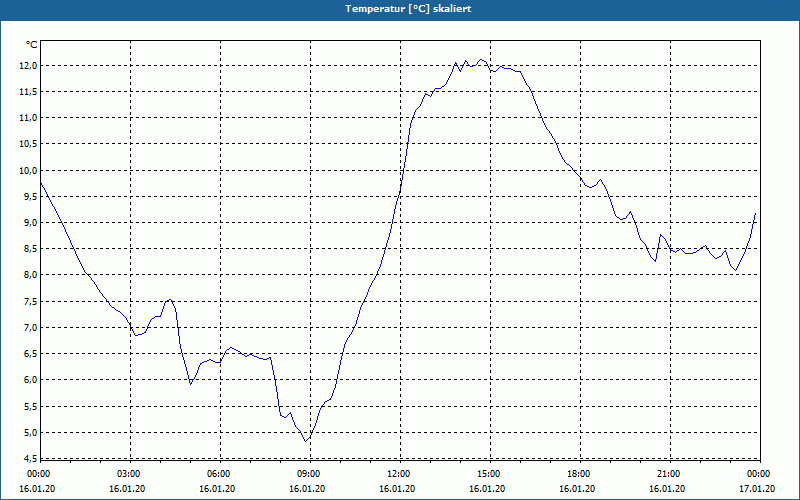Click the 8,0 y-axis value
This screenshot has height=500, width=800.
[31, 274]
